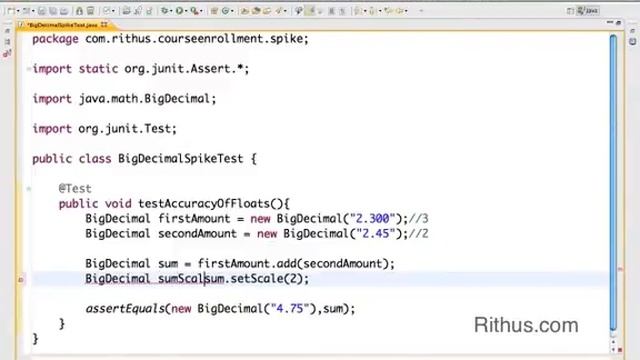Viewport: 640px width, 360px height.
Task: Click the New Java Package icon
Action: coord(214,11)
